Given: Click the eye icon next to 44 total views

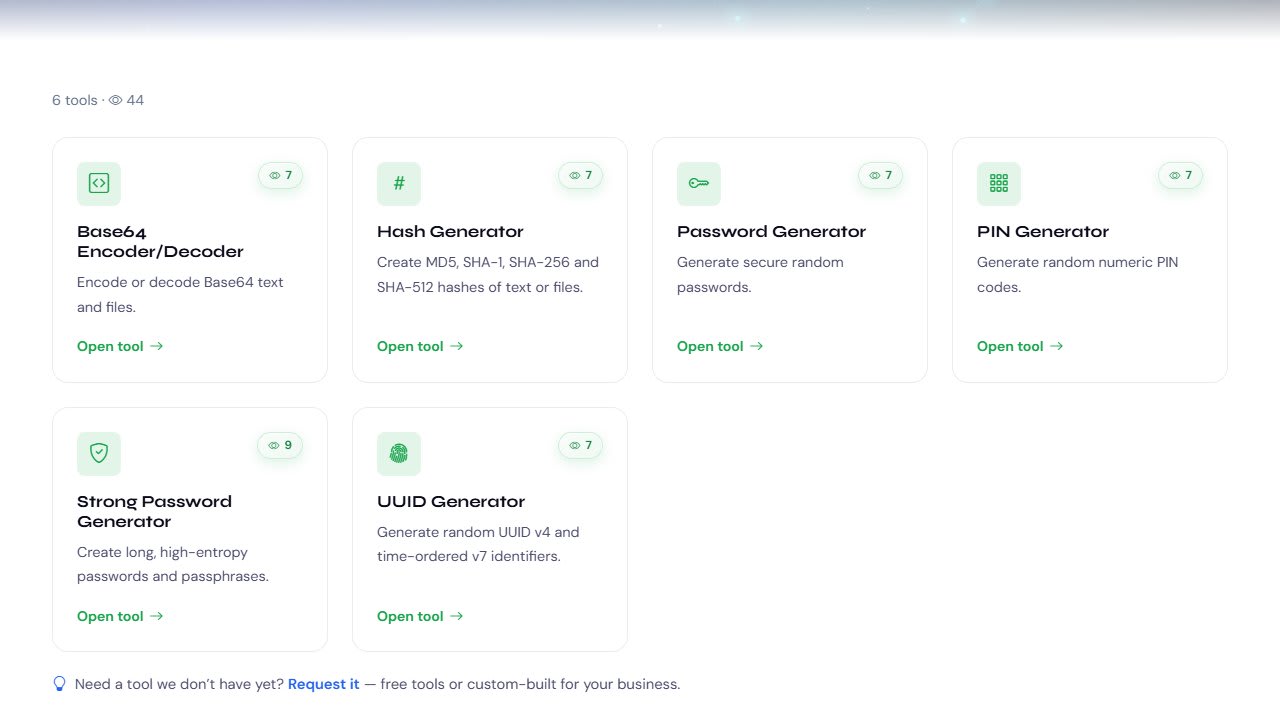Looking at the screenshot, I should point(115,100).
